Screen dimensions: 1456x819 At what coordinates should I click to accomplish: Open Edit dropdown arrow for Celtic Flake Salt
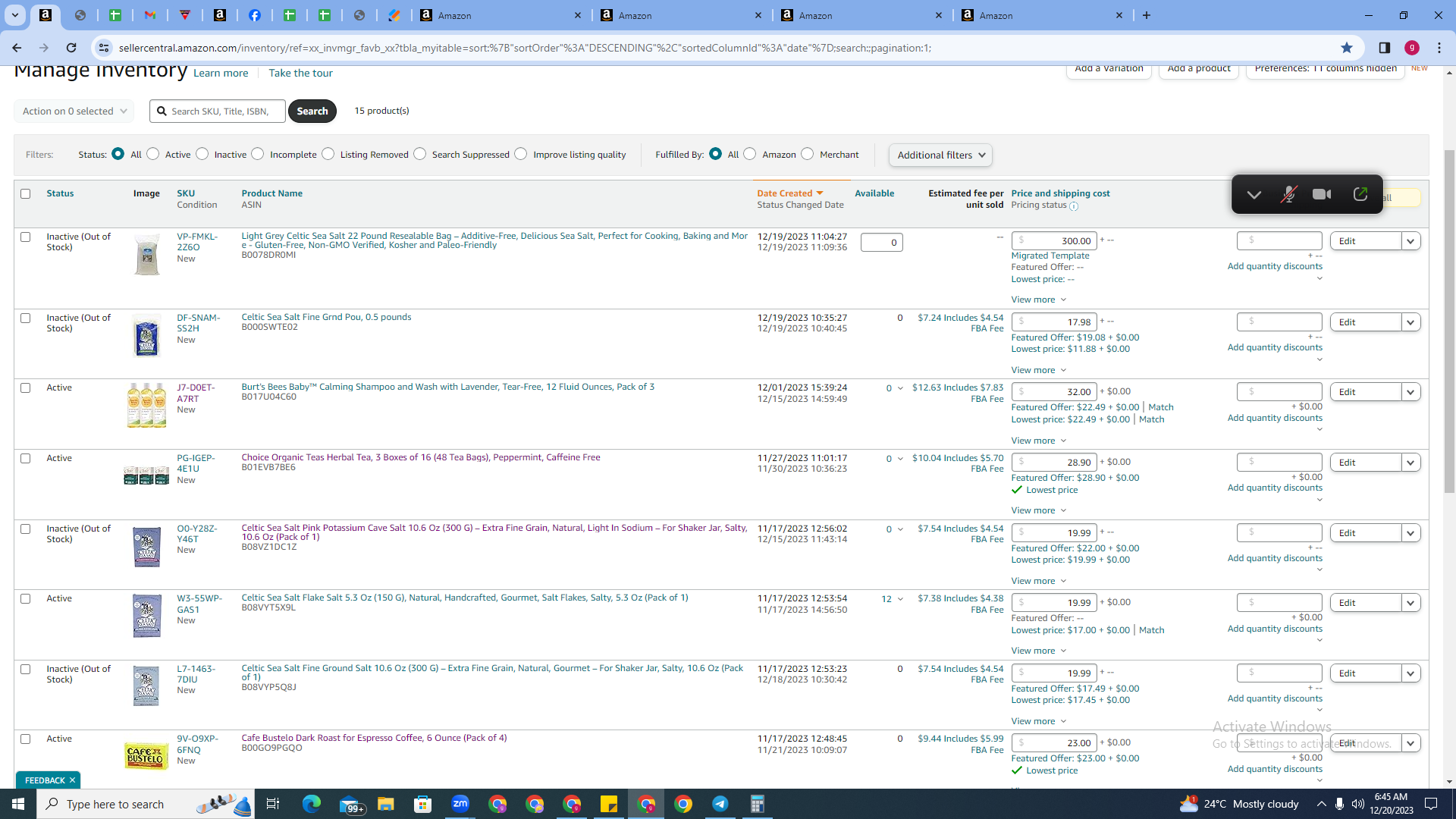(x=1410, y=603)
